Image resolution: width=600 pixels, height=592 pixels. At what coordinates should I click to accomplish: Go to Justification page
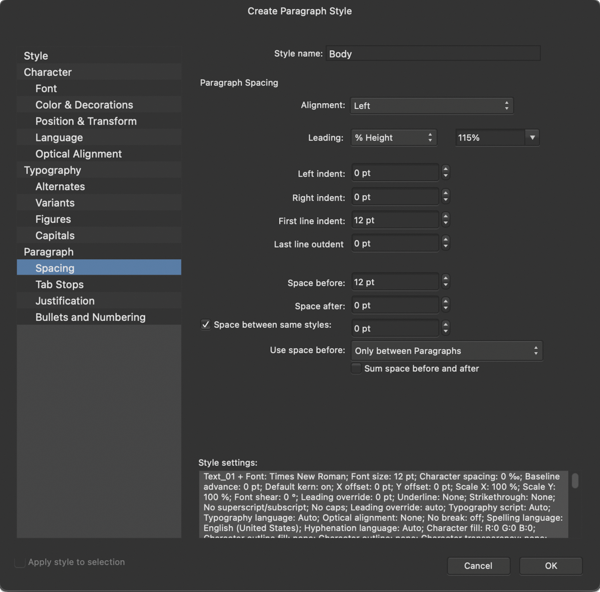pyautogui.click(x=99, y=301)
